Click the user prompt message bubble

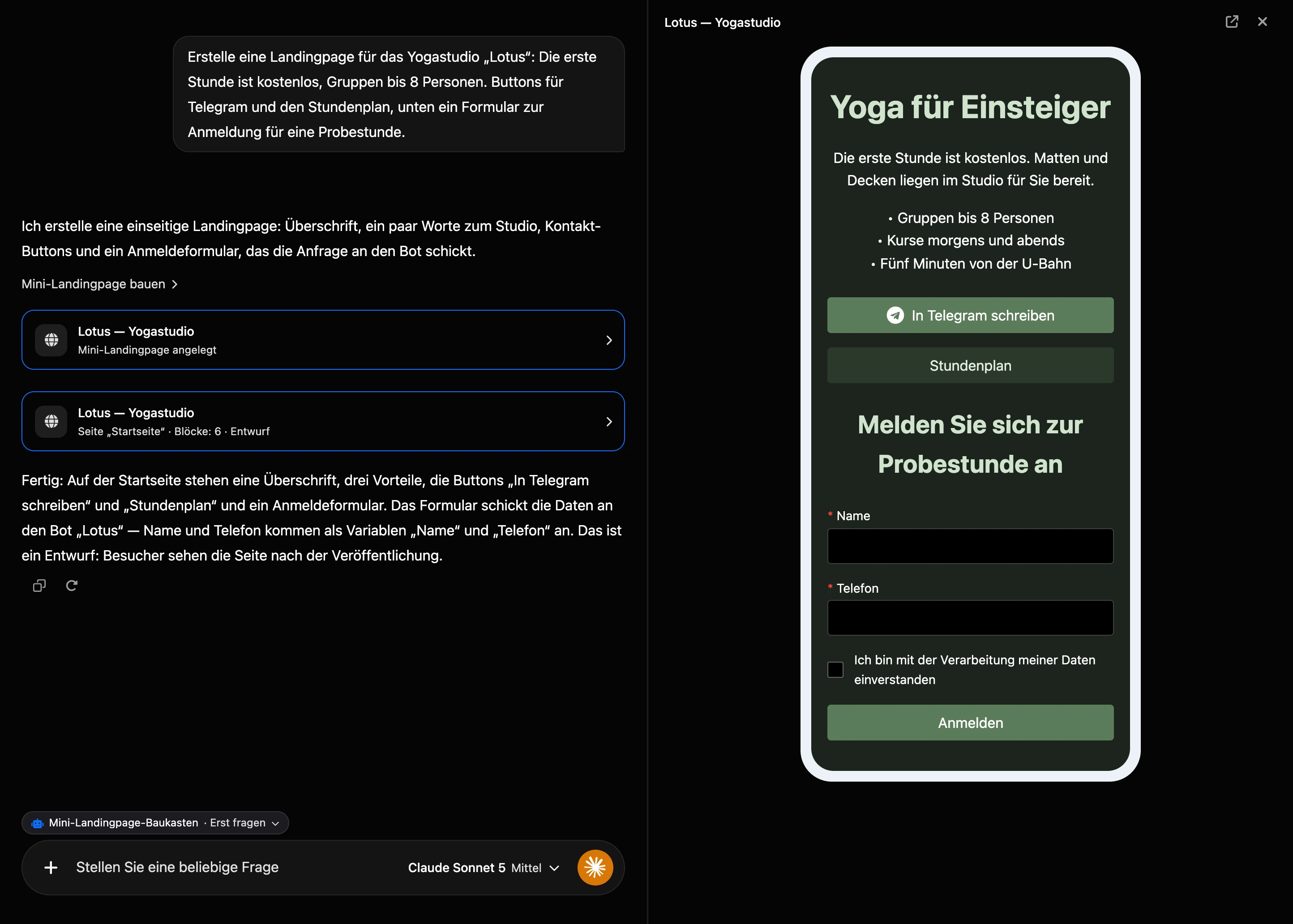tap(398, 94)
